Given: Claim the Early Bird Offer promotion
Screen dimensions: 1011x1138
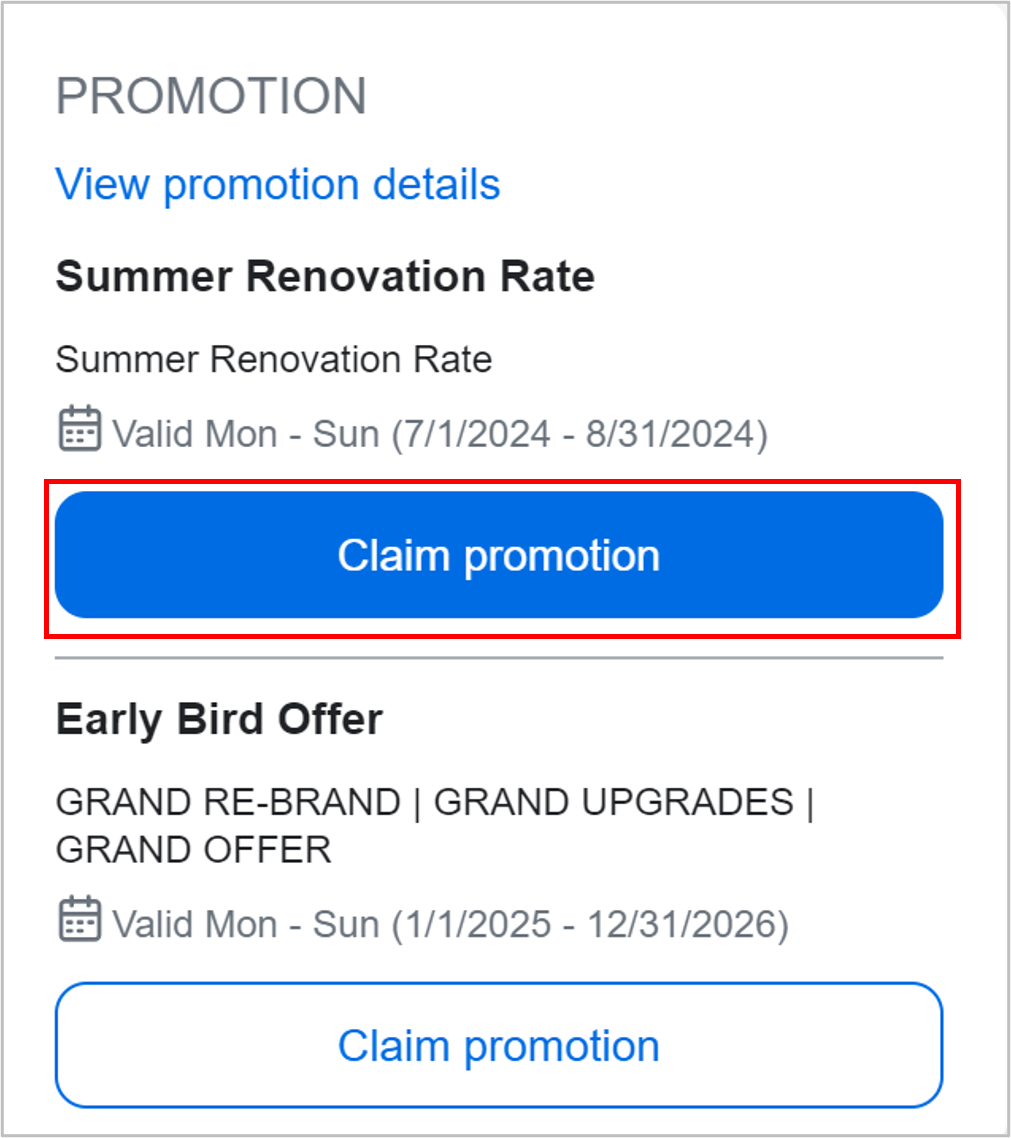Looking at the screenshot, I should (x=500, y=1044).
